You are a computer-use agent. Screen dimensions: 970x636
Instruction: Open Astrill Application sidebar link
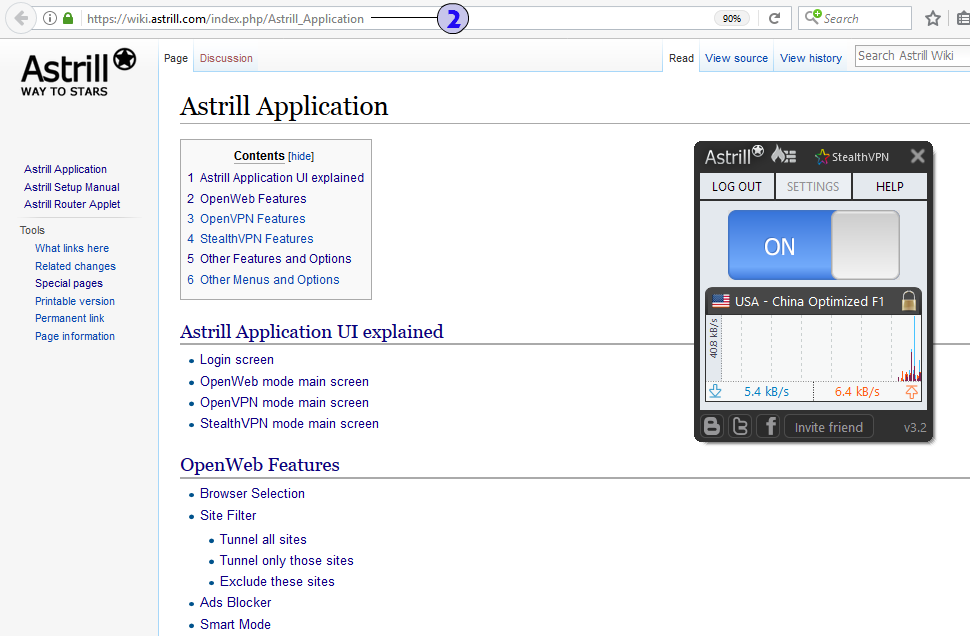pyautogui.click(x=65, y=169)
